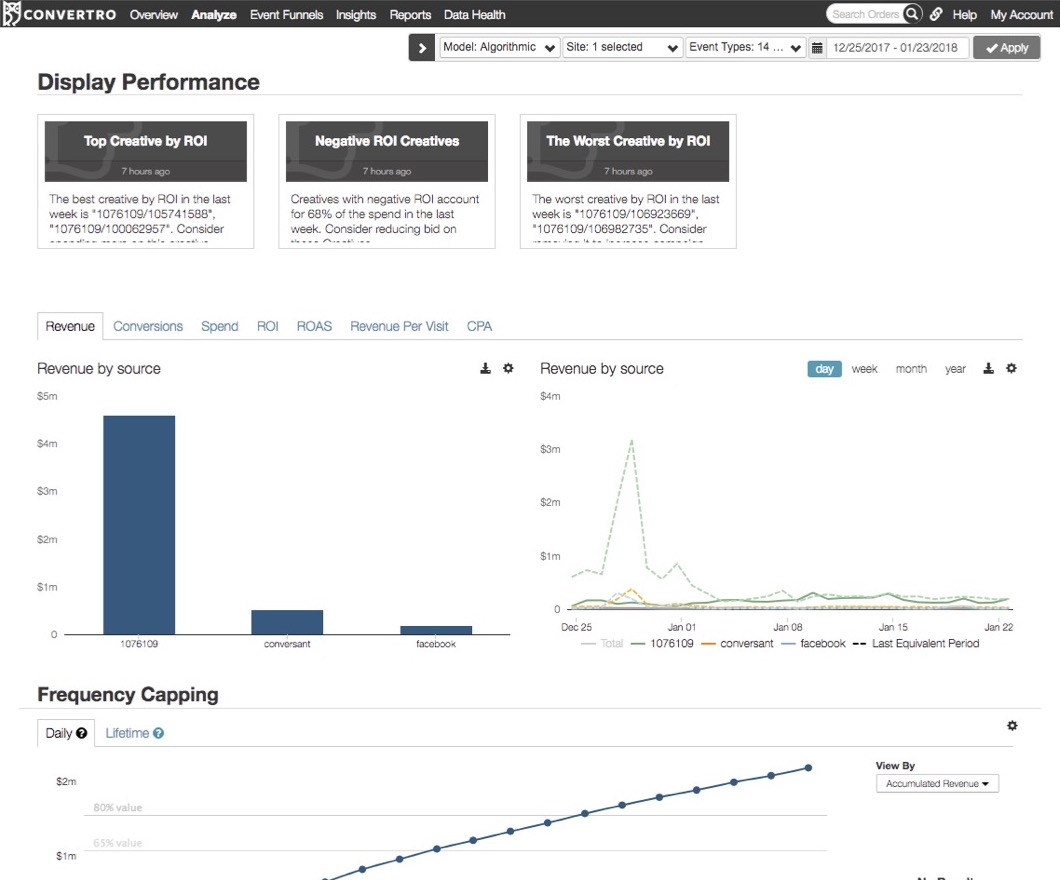Image resolution: width=1061 pixels, height=880 pixels.
Task: Switch to the Spend tab
Action: (x=220, y=326)
